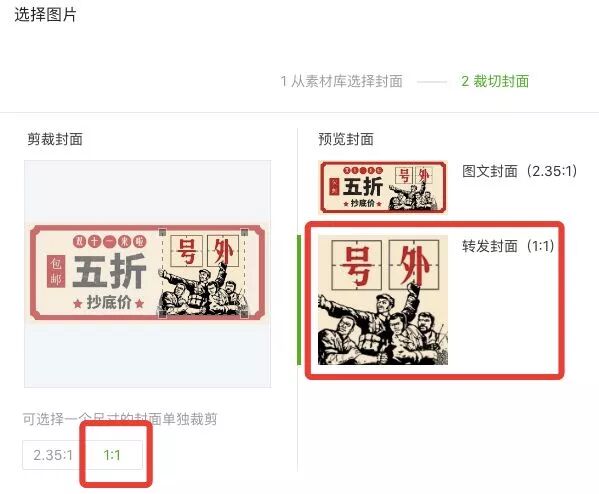The width and height of the screenshot is (599, 494).
Task: Click the 五折 text in crop canvas
Action: [x=110, y=271]
